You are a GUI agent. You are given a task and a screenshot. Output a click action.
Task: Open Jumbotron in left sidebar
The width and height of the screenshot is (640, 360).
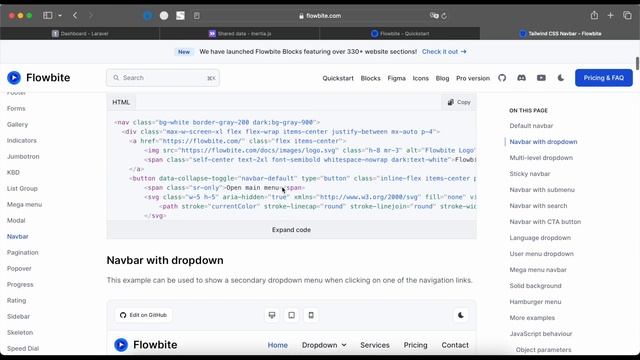[23, 156]
